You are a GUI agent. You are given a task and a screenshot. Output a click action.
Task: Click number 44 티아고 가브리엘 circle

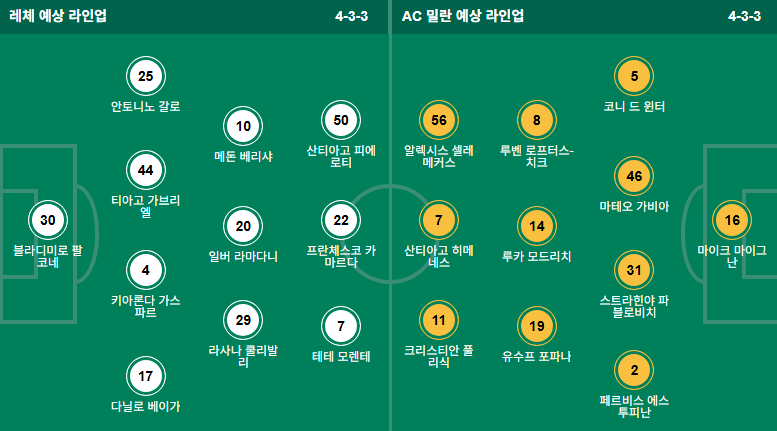click(146, 170)
